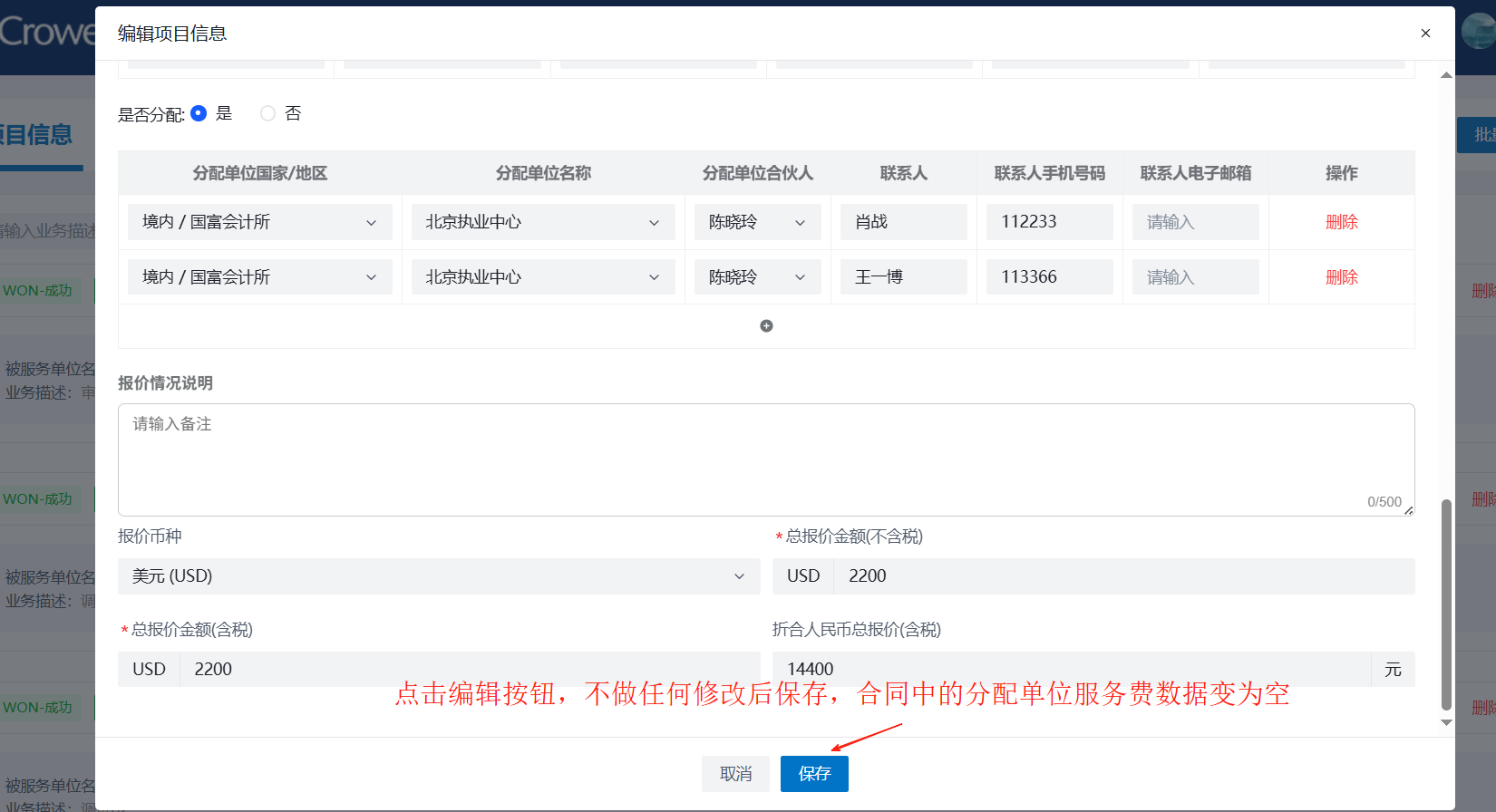Click the 分配单位合伙人 column header
The image size is (1496, 812).
[758, 173]
